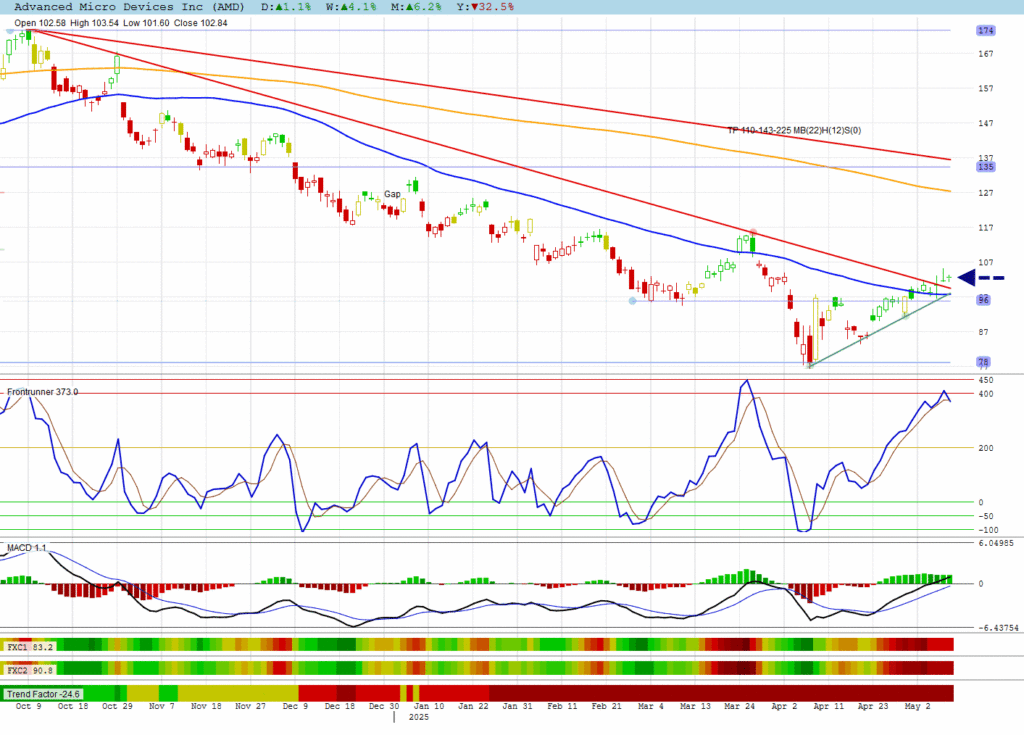Click the Feb 21 date label

pos(606,706)
